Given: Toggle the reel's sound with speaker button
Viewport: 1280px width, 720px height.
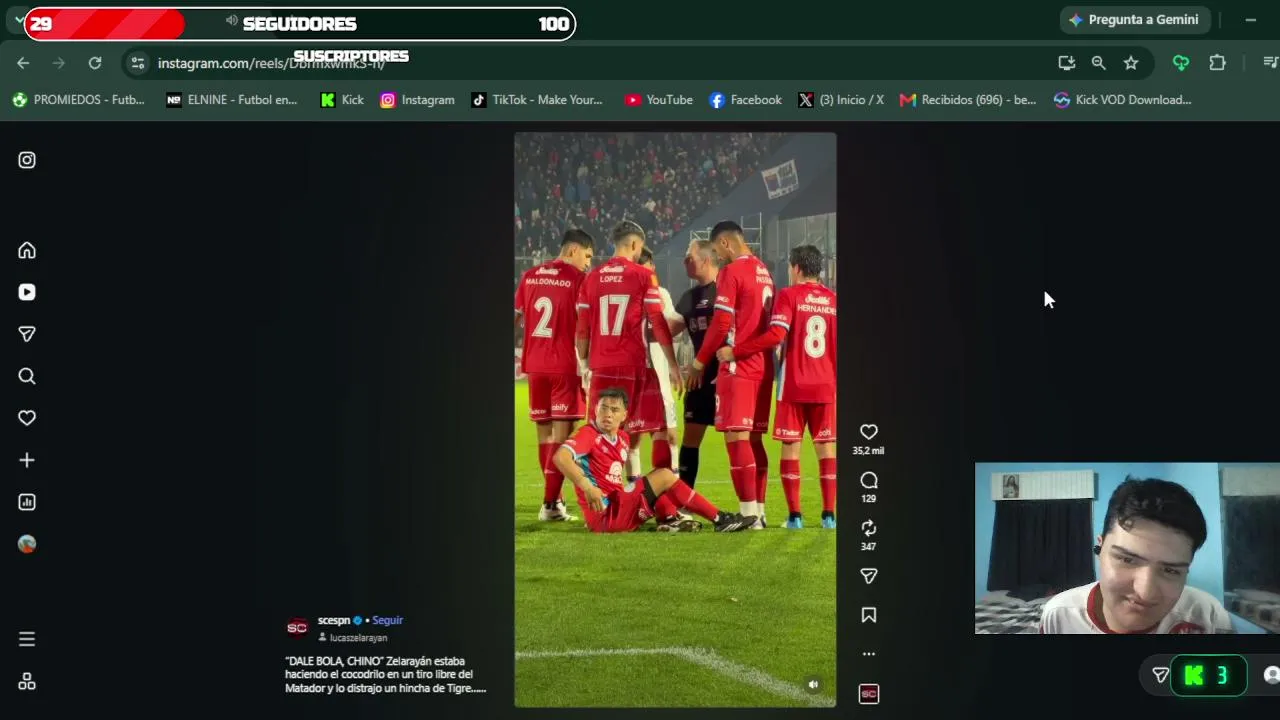Looking at the screenshot, I should pyautogui.click(x=813, y=685).
